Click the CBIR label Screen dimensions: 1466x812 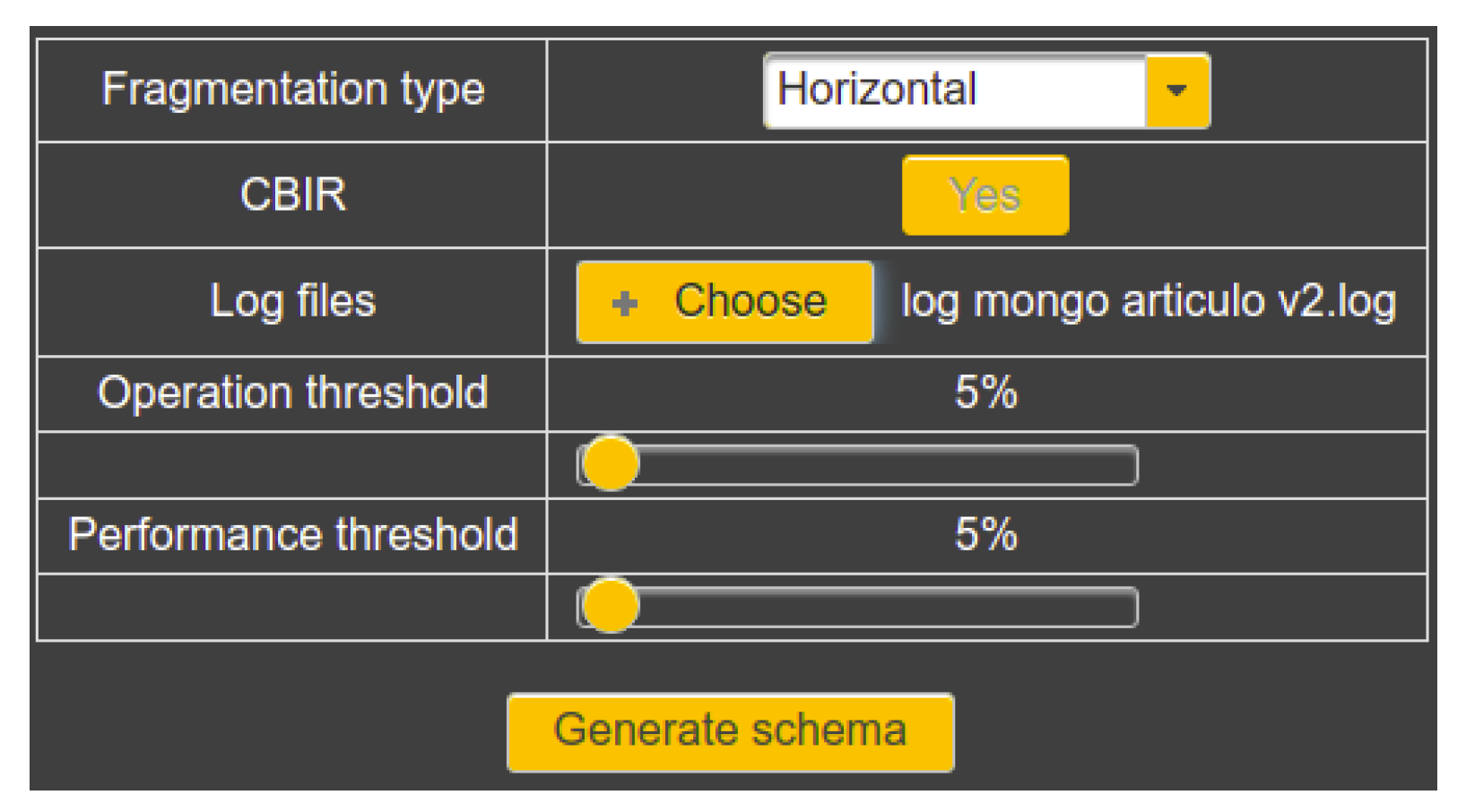(x=293, y=194)
